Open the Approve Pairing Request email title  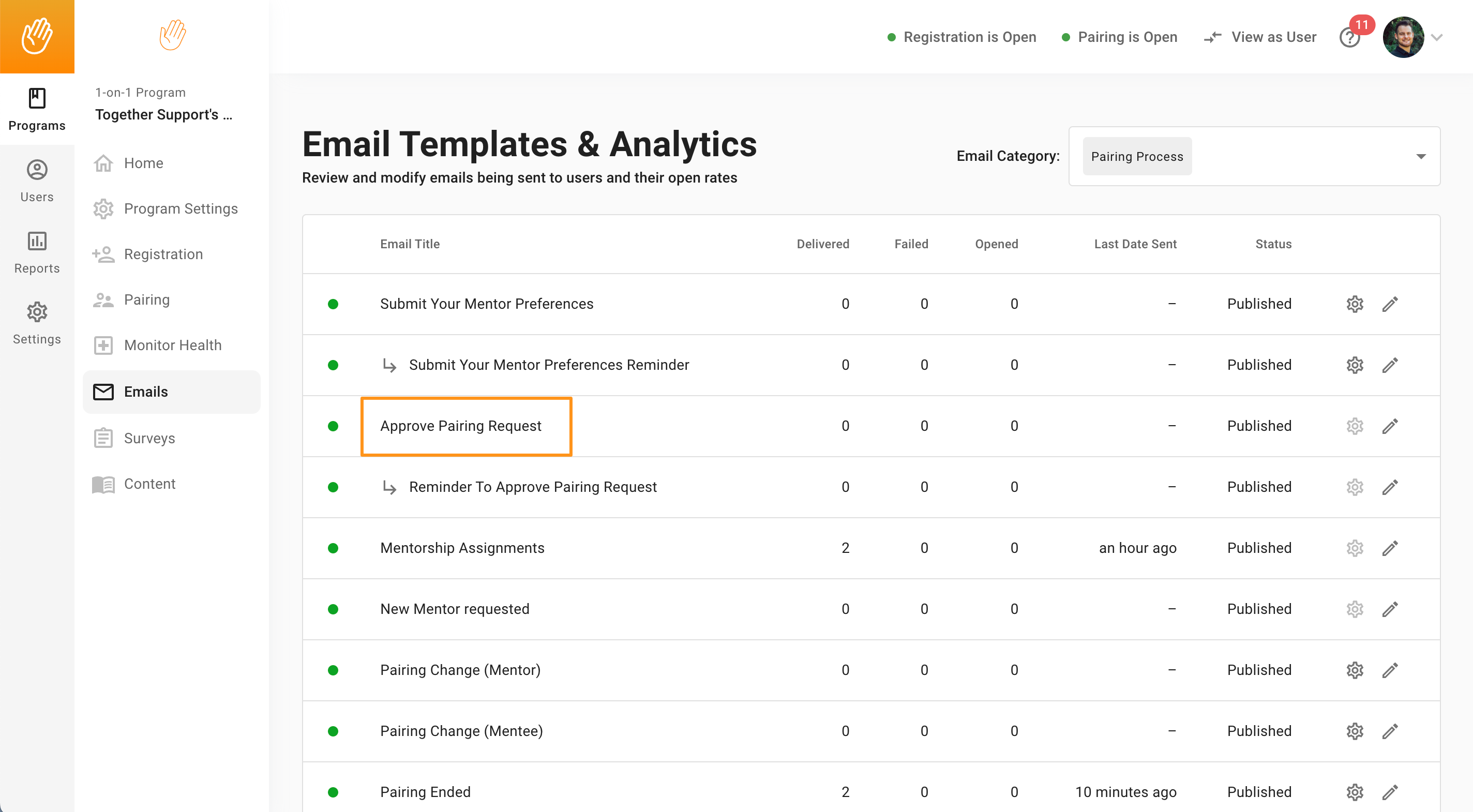click(x=461, y=426)
